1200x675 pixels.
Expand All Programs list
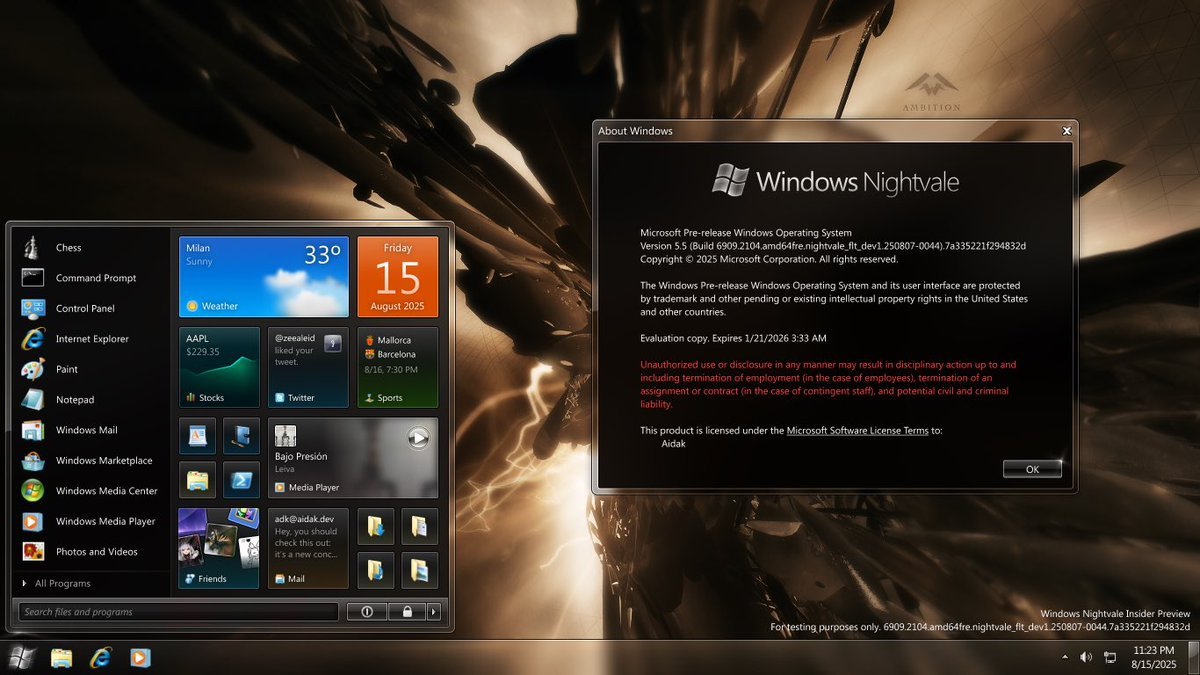pos(90,583)
